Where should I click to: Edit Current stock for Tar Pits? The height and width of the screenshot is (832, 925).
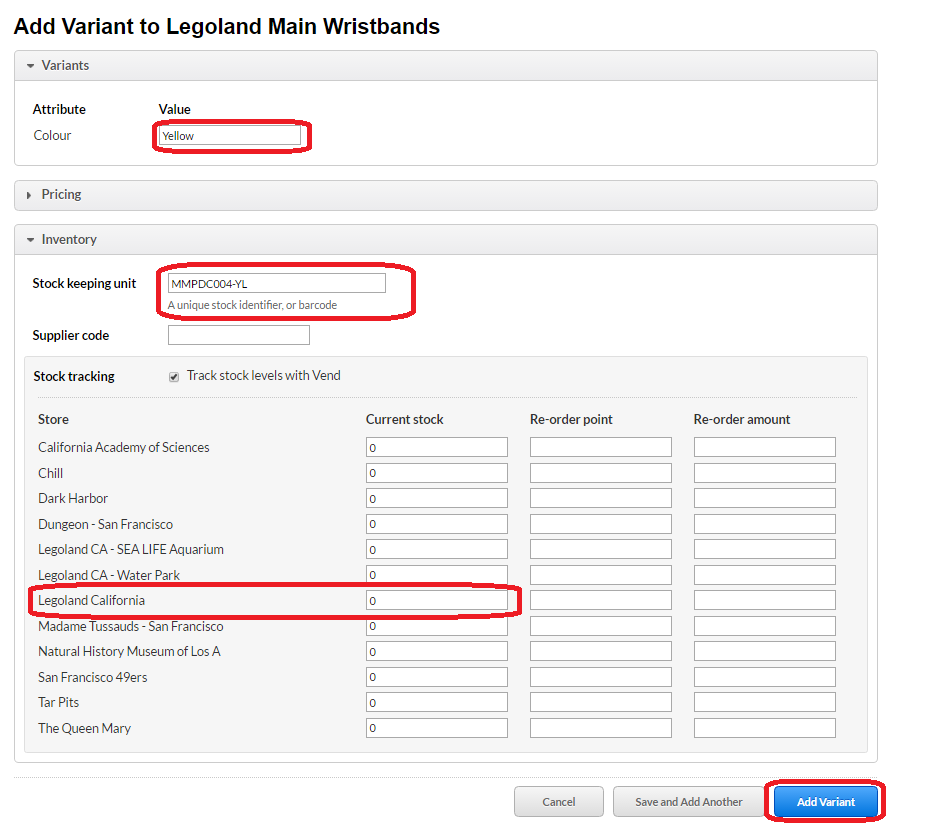pyautogui.click(x=437, y=702)
